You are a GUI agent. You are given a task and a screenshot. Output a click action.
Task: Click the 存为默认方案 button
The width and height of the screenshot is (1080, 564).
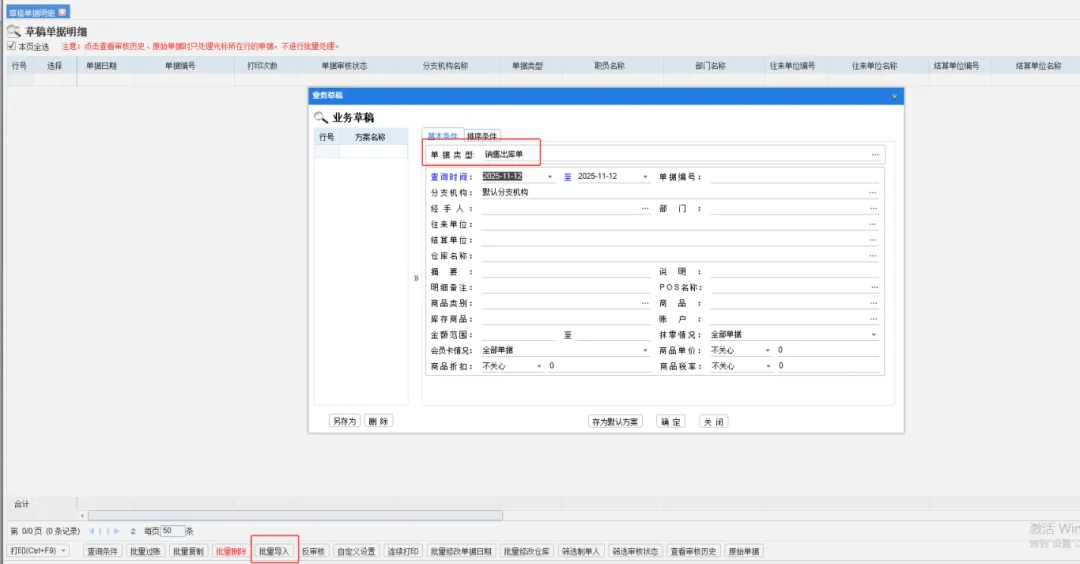pos(615,422)
